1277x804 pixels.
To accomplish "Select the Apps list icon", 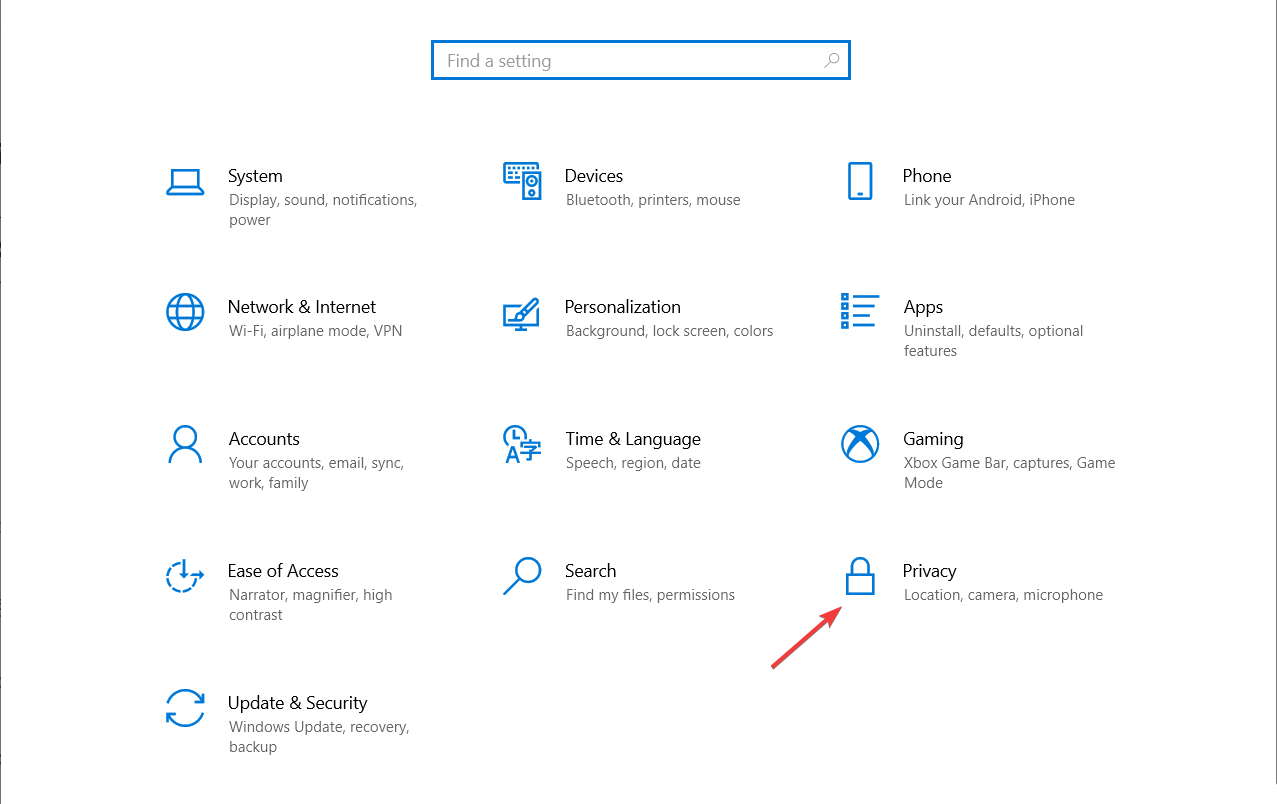I will click(x=860, y=311).
